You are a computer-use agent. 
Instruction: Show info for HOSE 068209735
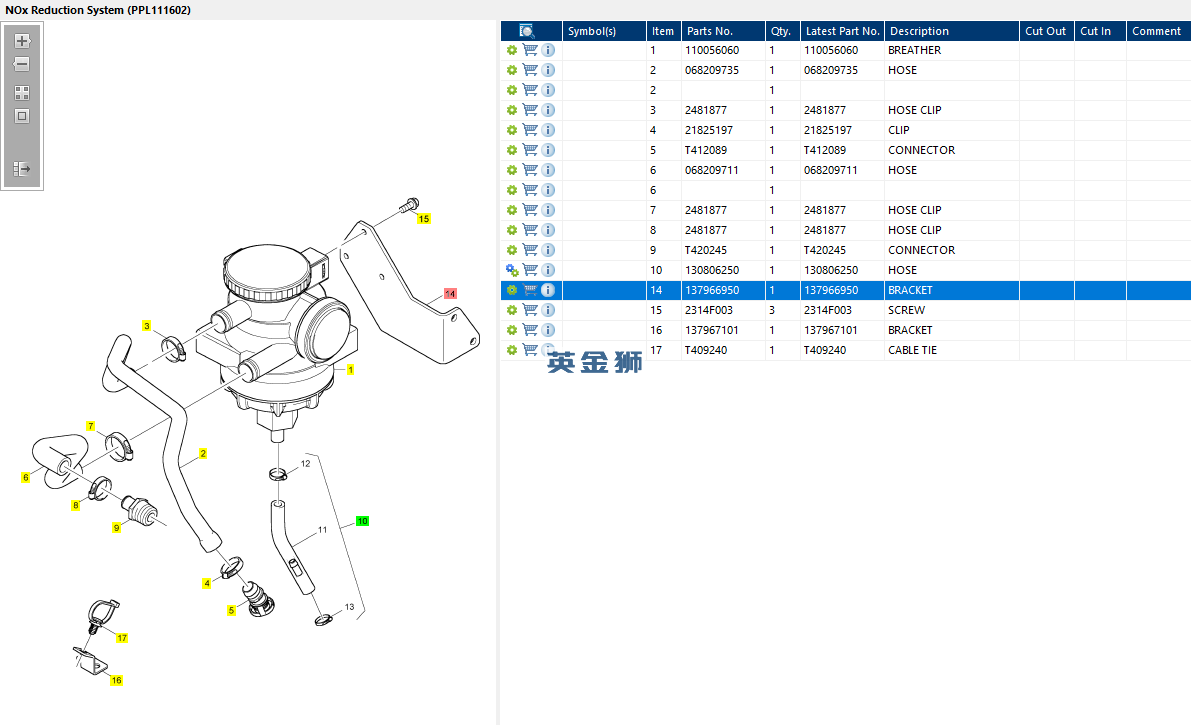pos(548,70)
